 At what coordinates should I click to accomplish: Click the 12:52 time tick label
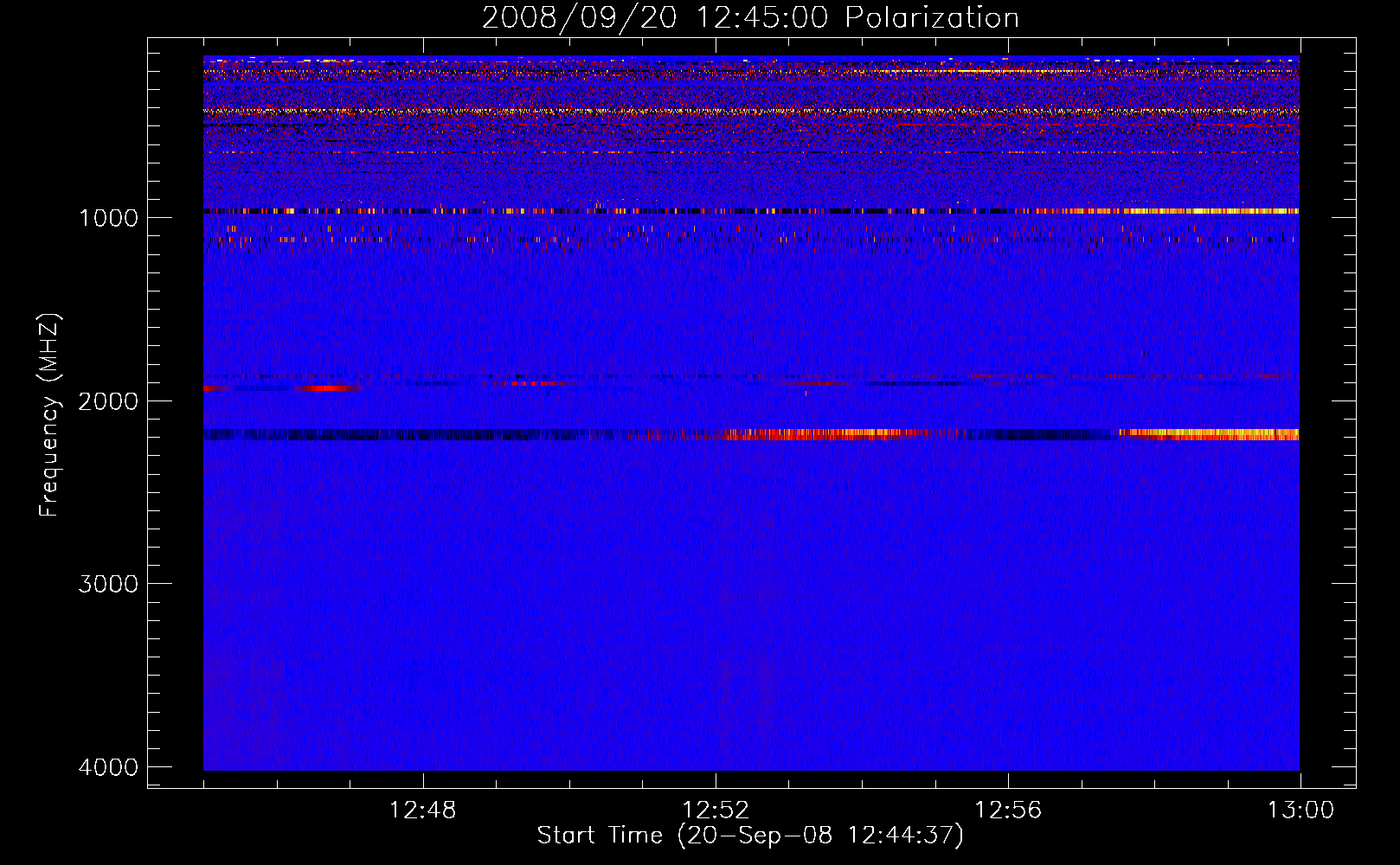pos(716,811)
